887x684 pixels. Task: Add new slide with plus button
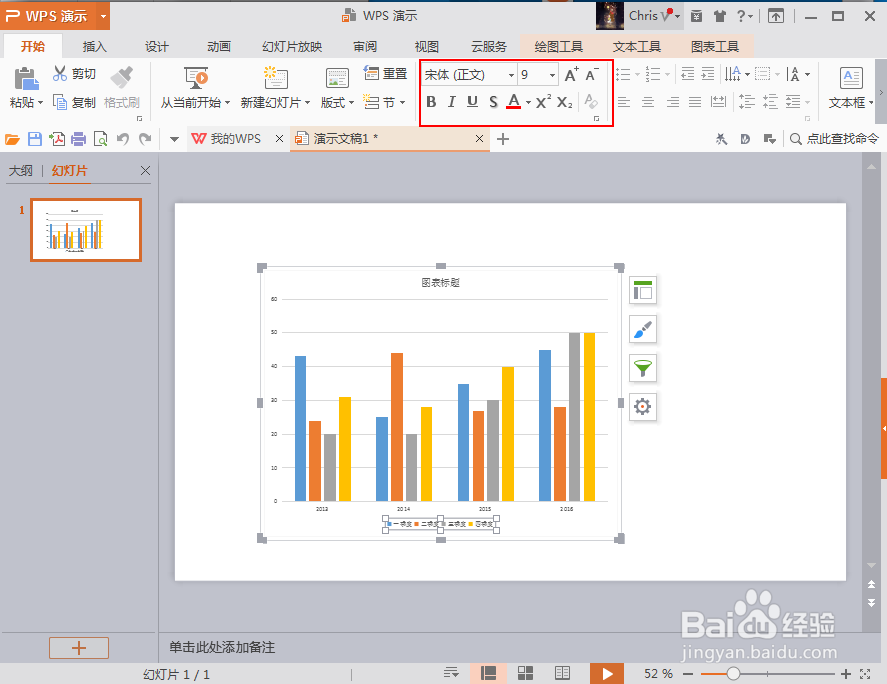tap(79, 648)
